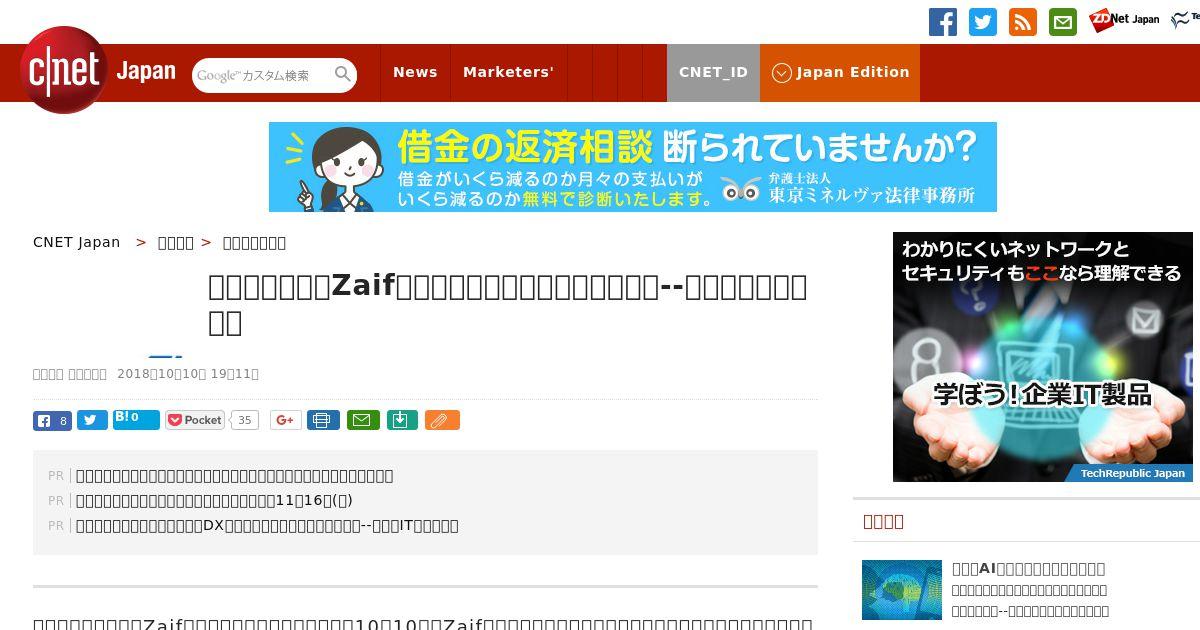Open the PR link mentioning 11月16日

click(x=214, y=500)
